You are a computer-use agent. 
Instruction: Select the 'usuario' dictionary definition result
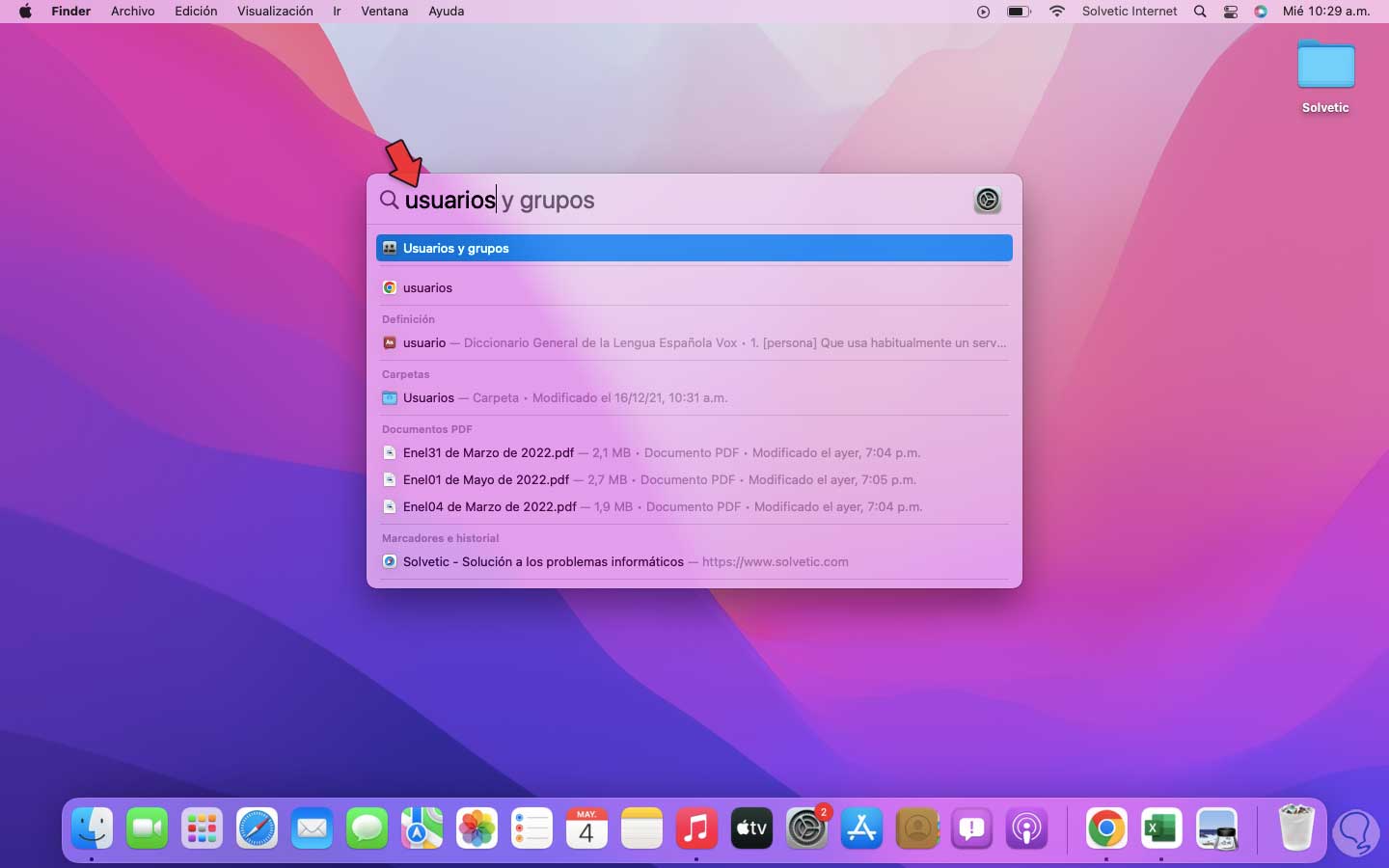click(694, 342)
